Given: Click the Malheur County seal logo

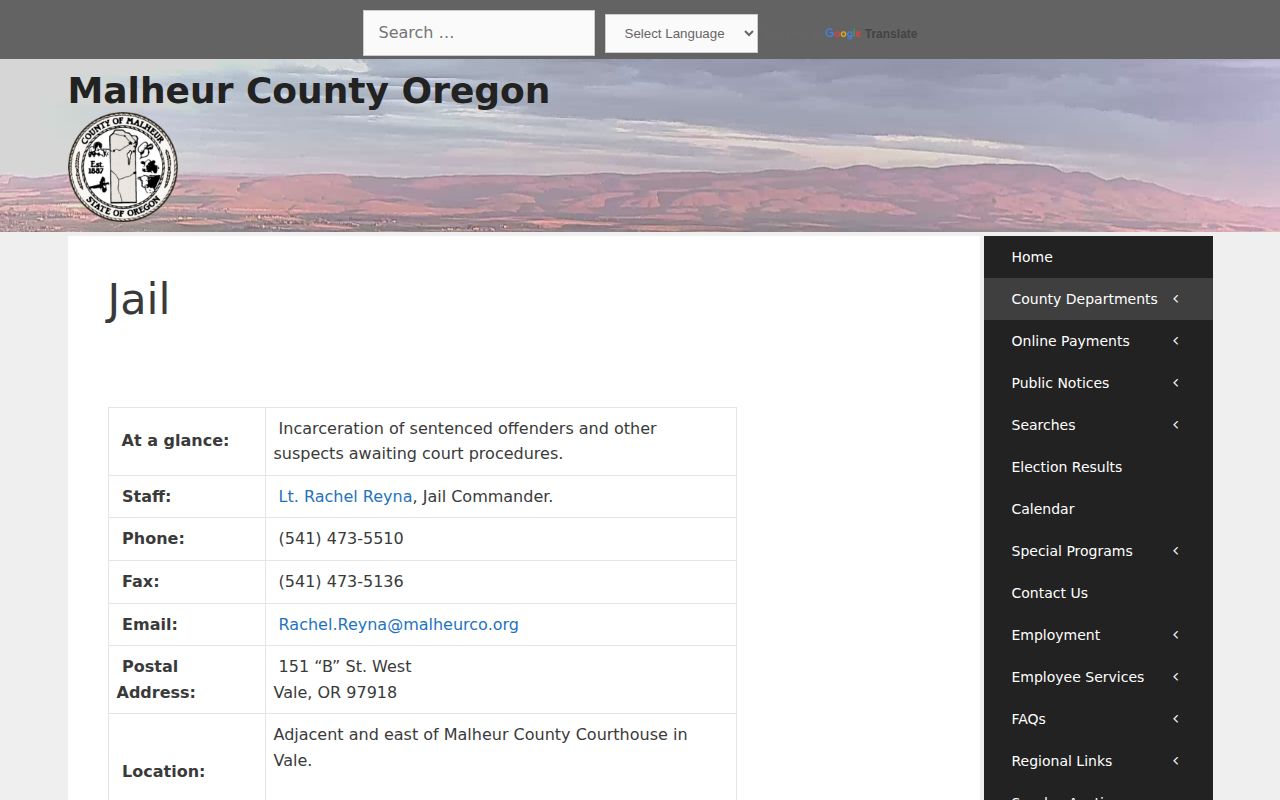Looking at the screenshot, I should coord(123,167).
